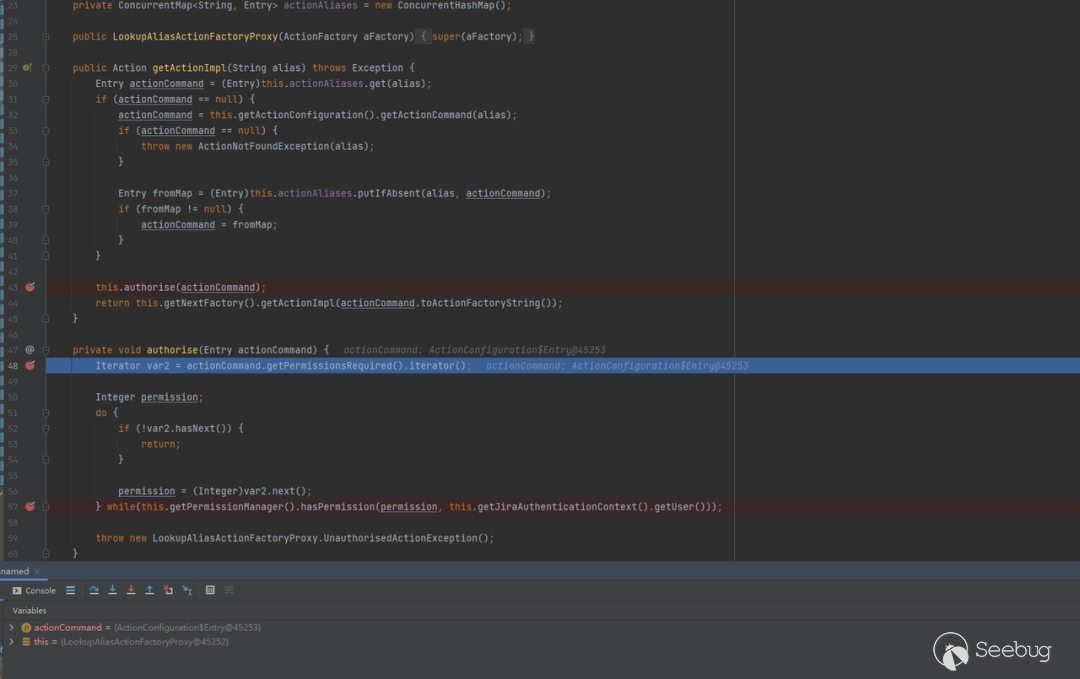This screenshot has width=1080, height=679.
Task: Click the Step Over debugger icon
Action: (94, 590)
